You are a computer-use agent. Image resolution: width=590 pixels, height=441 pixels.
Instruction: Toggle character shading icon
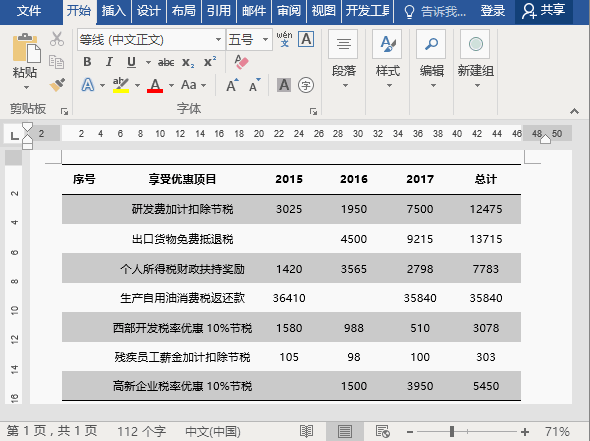point(284,85)
